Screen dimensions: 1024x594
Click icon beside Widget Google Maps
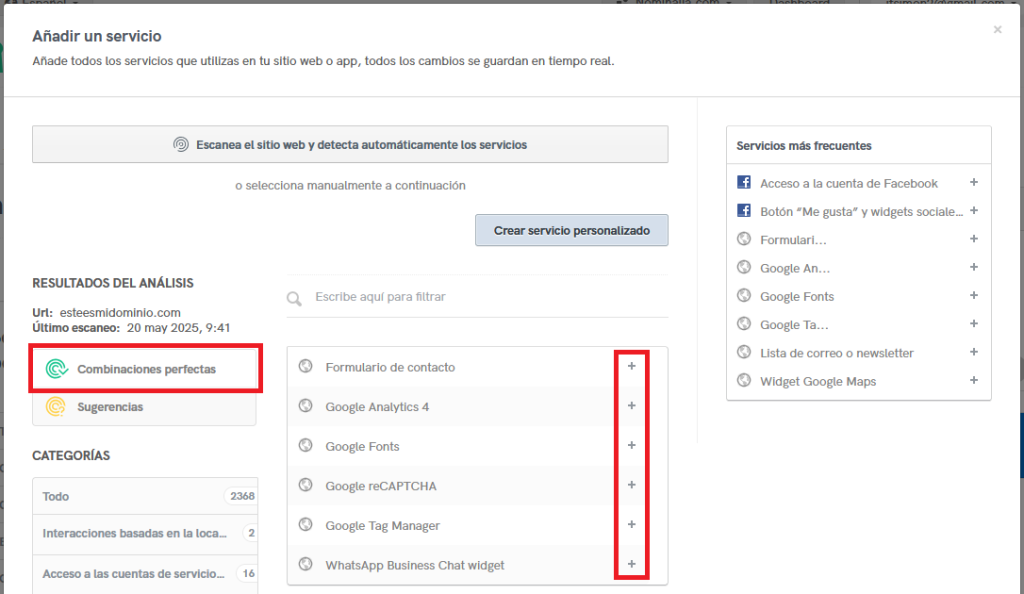point(744,380)
